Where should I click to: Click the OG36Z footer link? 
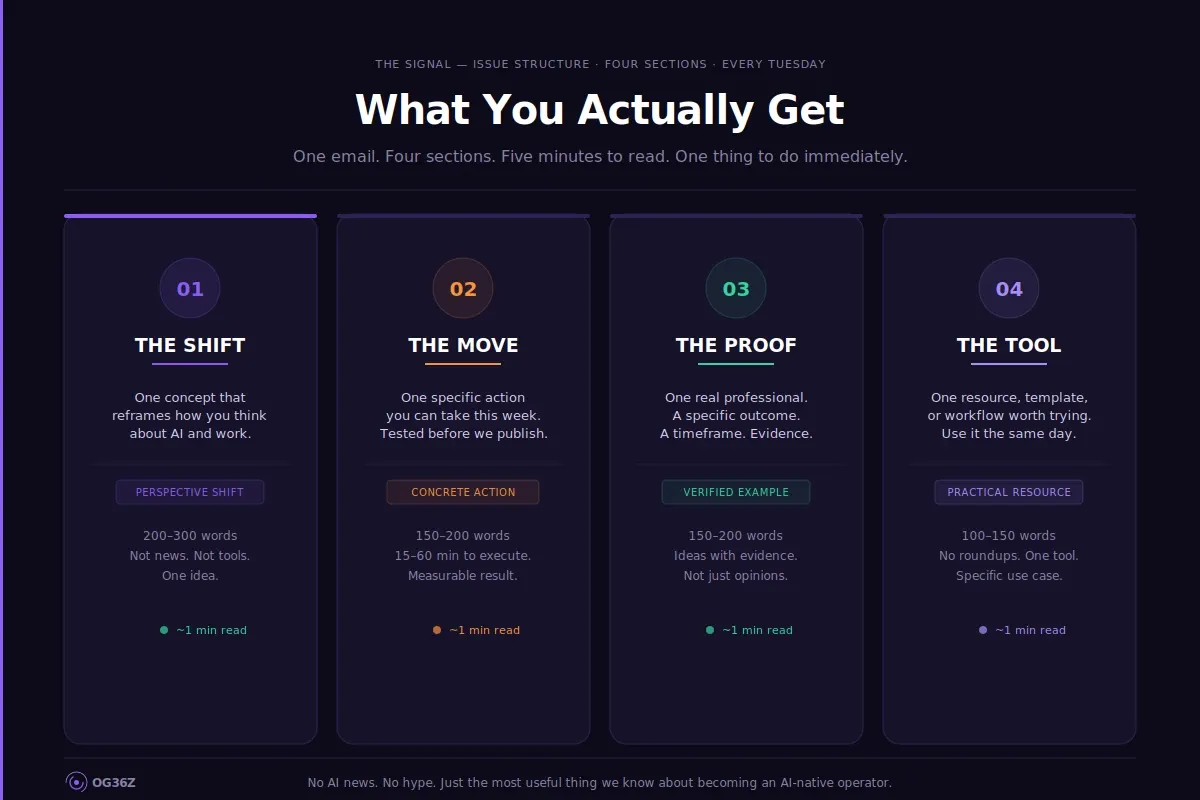113,782
